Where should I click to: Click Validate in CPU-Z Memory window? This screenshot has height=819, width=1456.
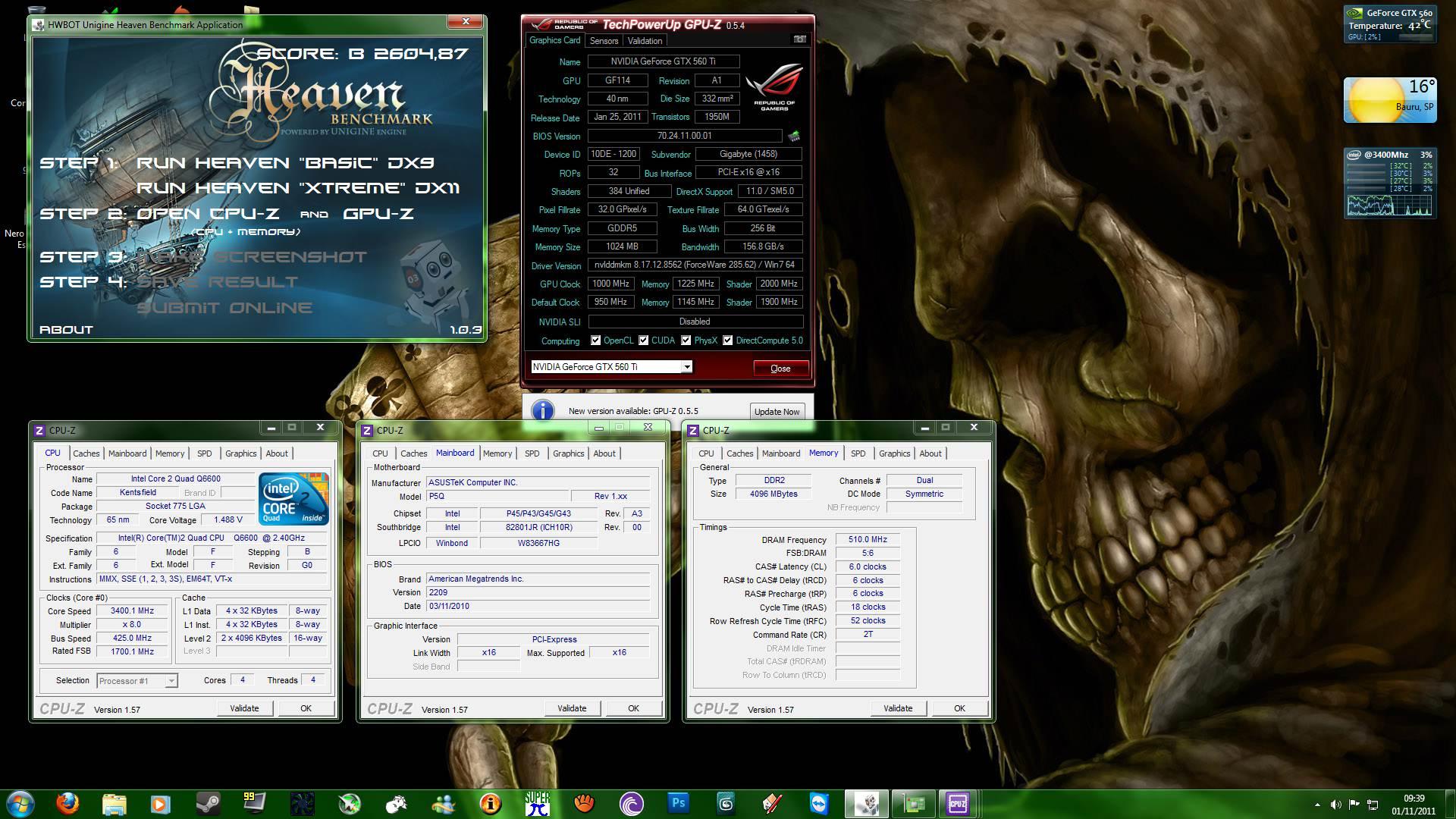[x=898, y=708]
